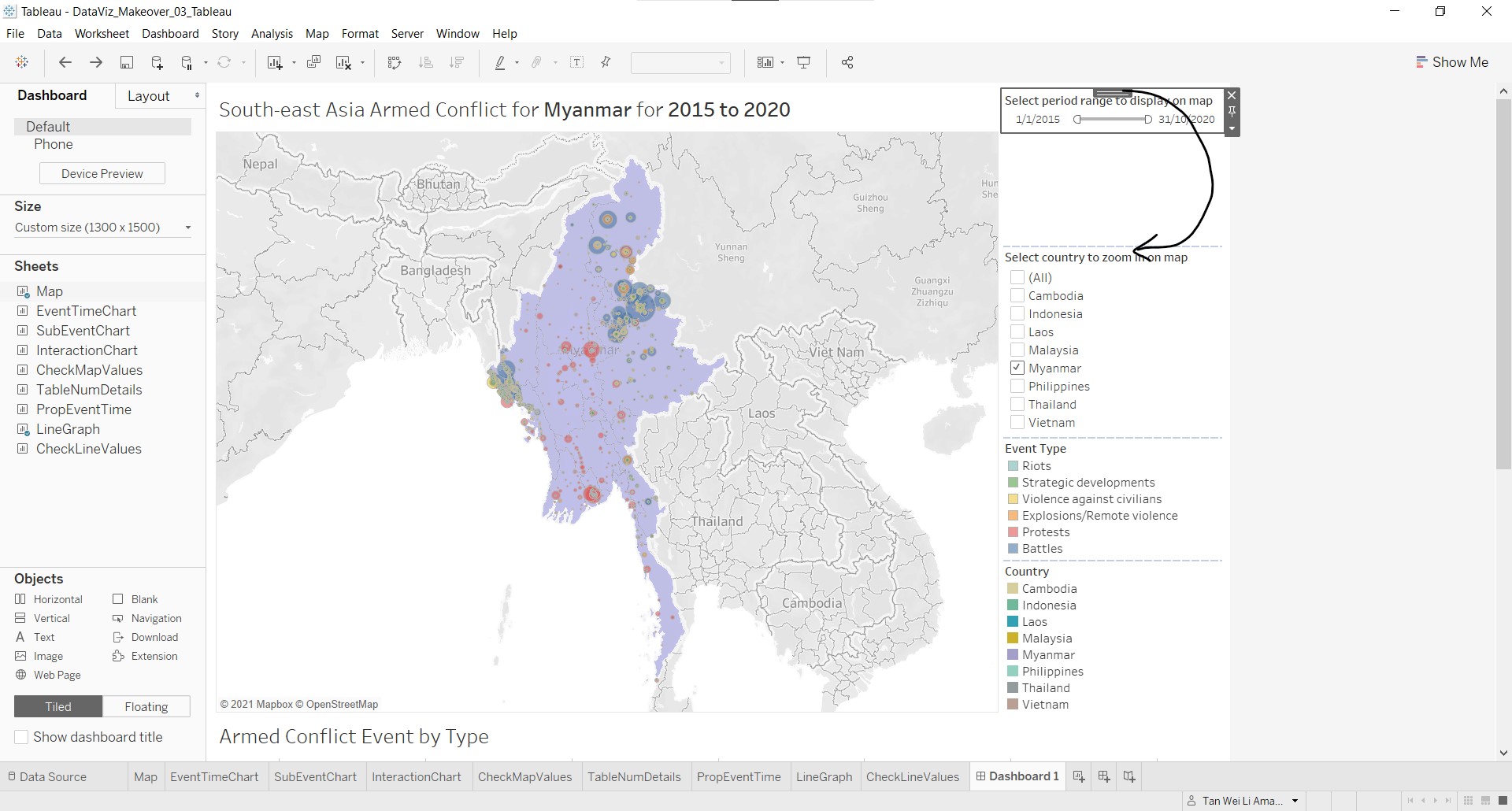Click the Save workbook icon
Image resolution: width=1512 pixels, height=811 pixels.
point(126,63)
